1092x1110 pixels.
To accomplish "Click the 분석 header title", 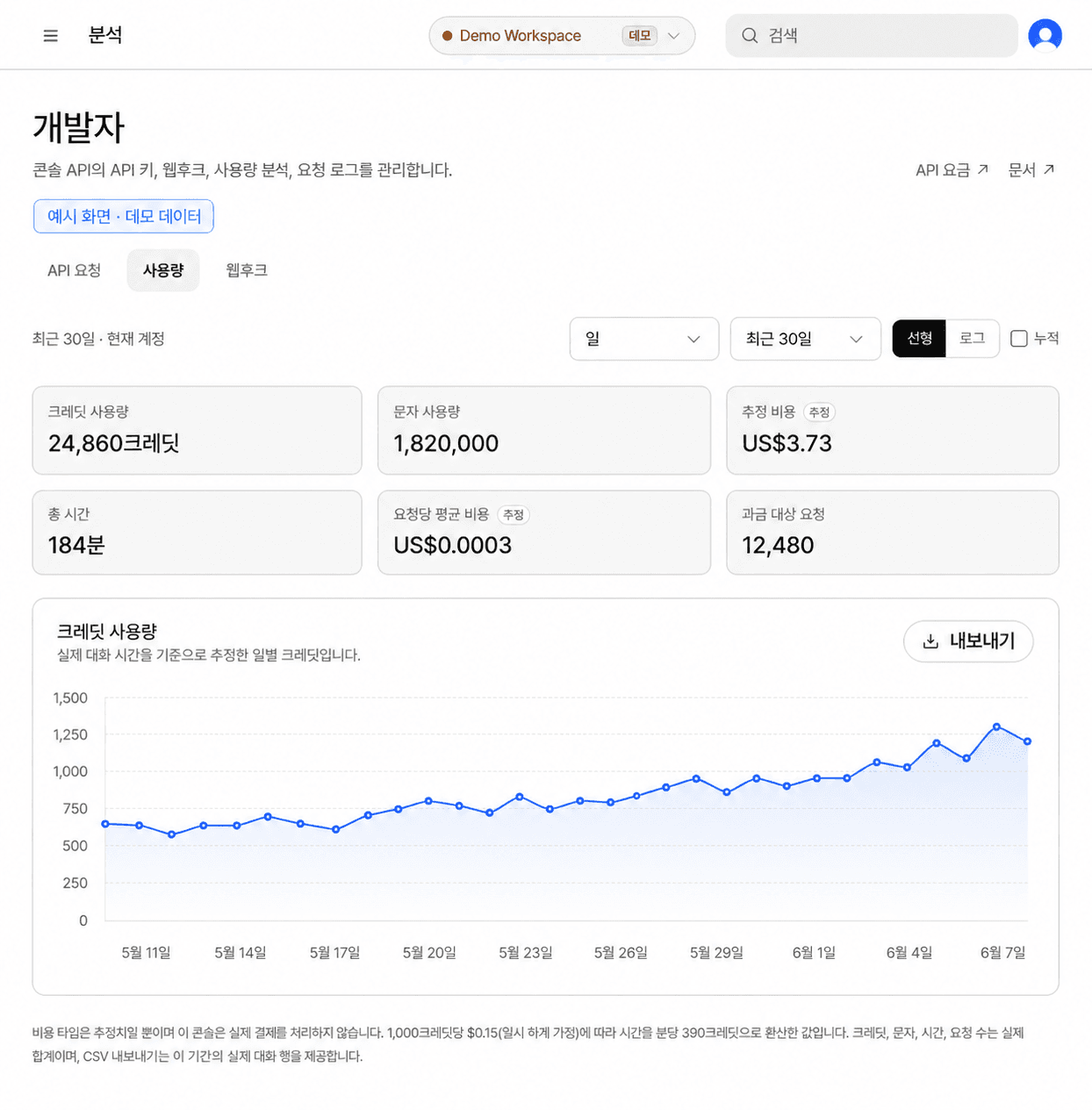I will coord(105,35).
